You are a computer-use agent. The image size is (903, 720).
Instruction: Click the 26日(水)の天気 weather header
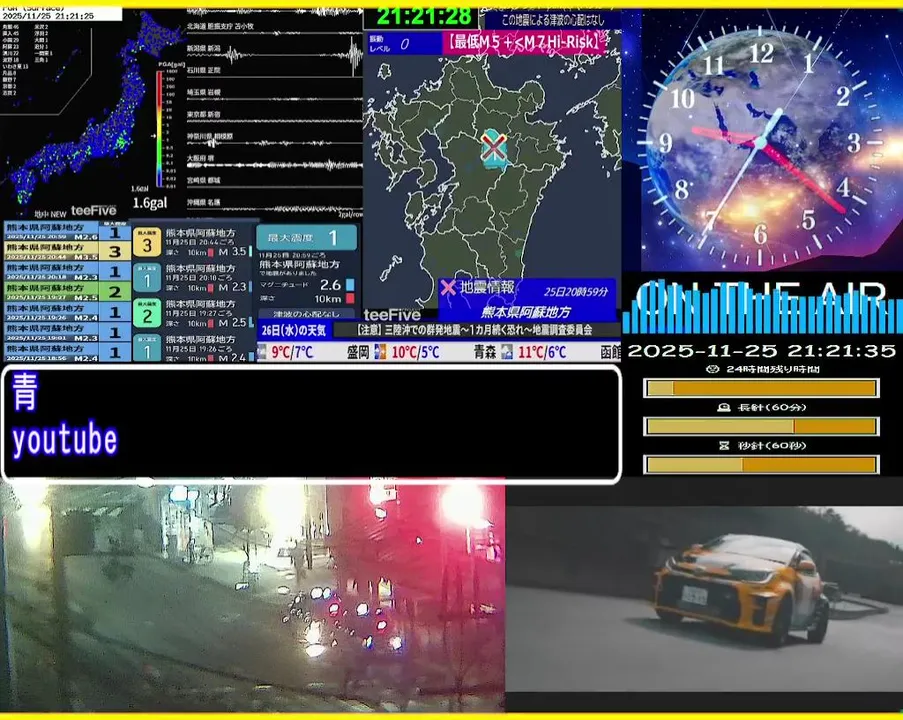294,330
